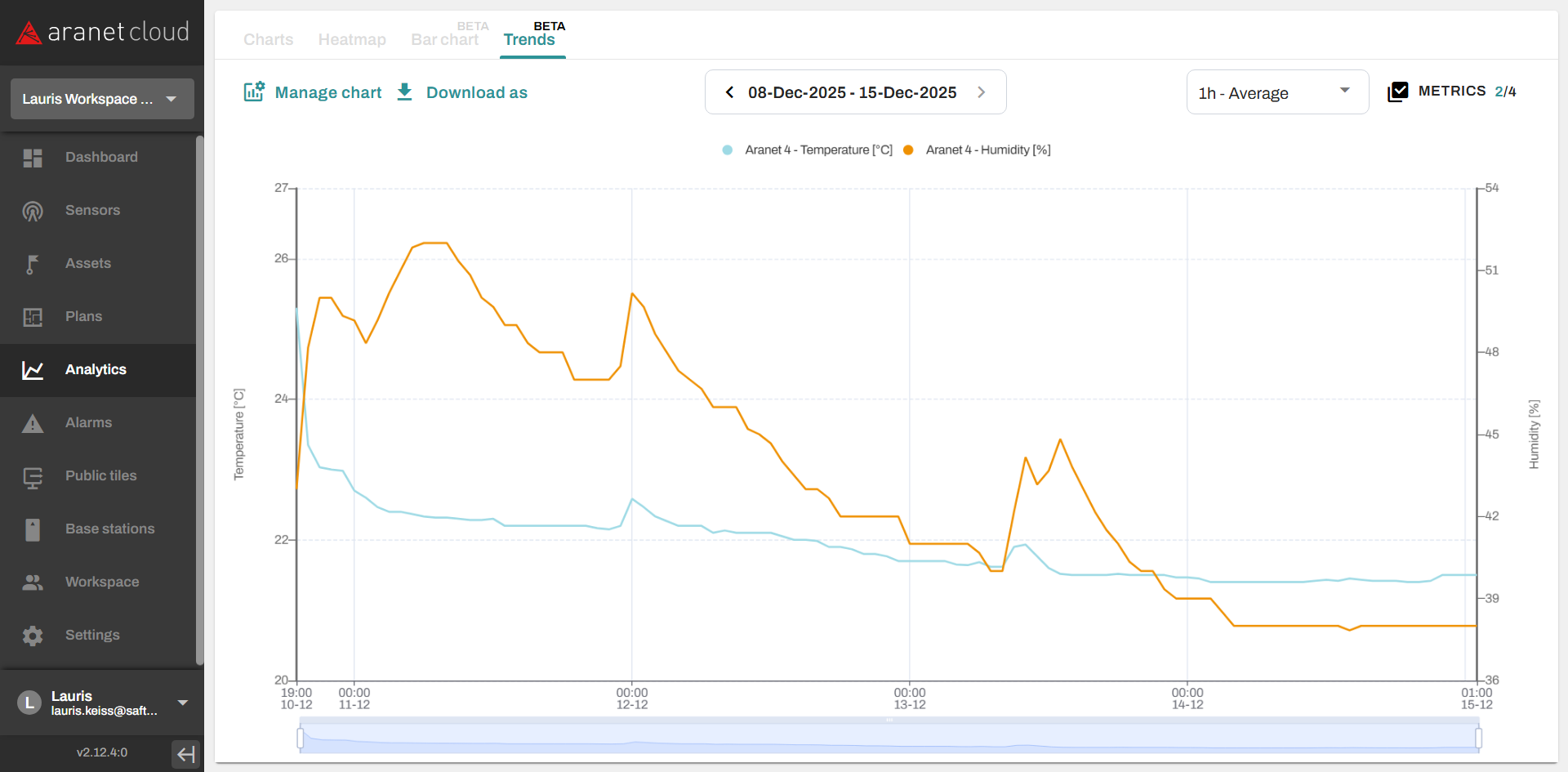The width and height of the screenshot is (1568, 772).
Task: Click the Plans floor-plan icon
Action: 33,317
